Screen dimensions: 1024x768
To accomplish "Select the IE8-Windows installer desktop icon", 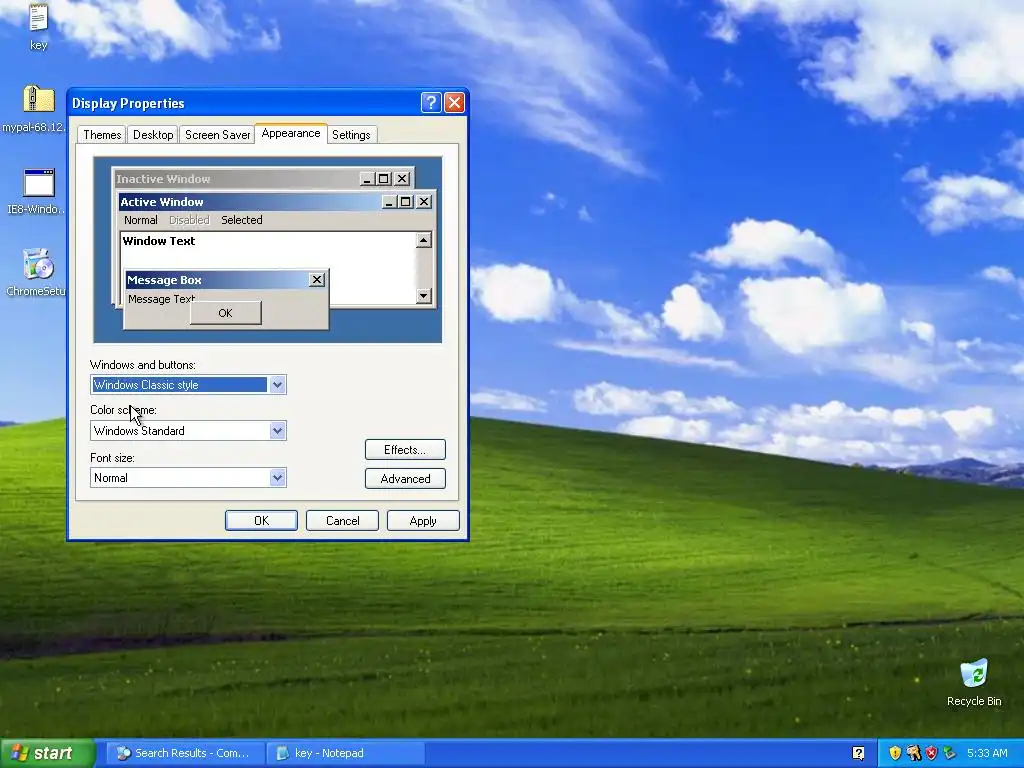I will 38,191.
